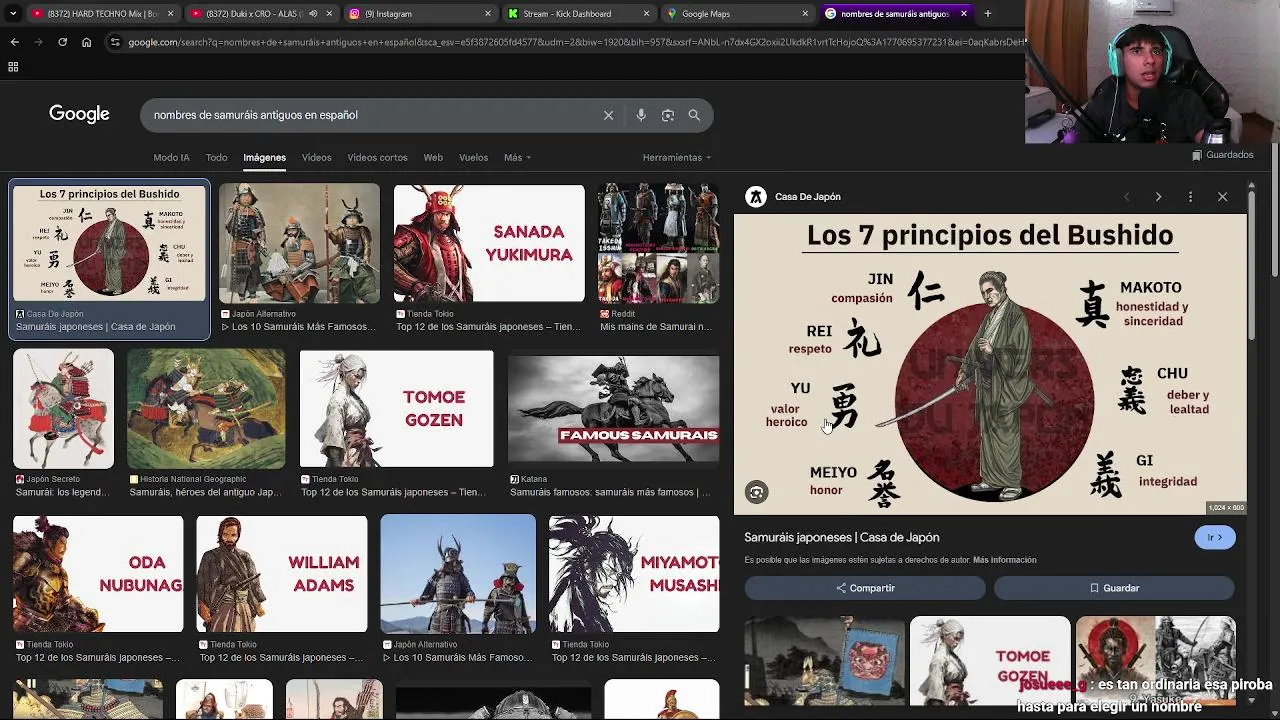Select the Todo search tab

pyautogui.click(x=216, y=158)
